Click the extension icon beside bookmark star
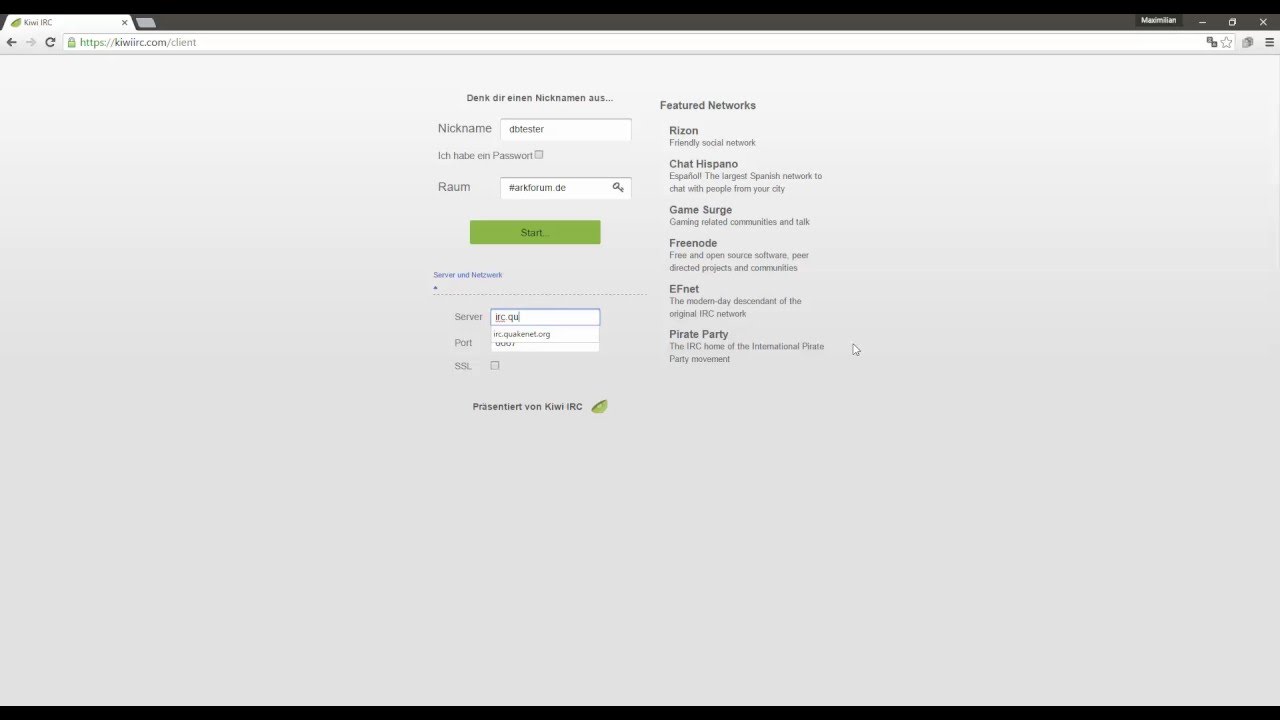 pyautogui.click(x=1248, y=42)
